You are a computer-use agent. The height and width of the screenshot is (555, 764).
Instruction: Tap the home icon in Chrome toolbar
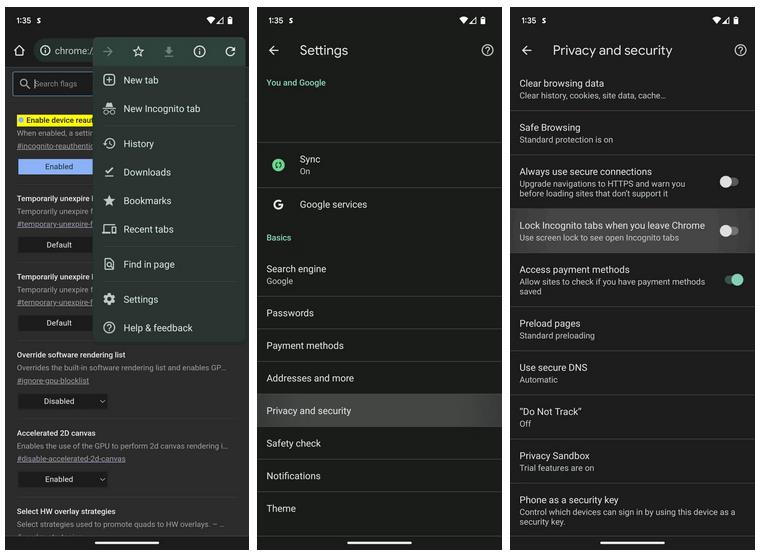click(19, 51)
